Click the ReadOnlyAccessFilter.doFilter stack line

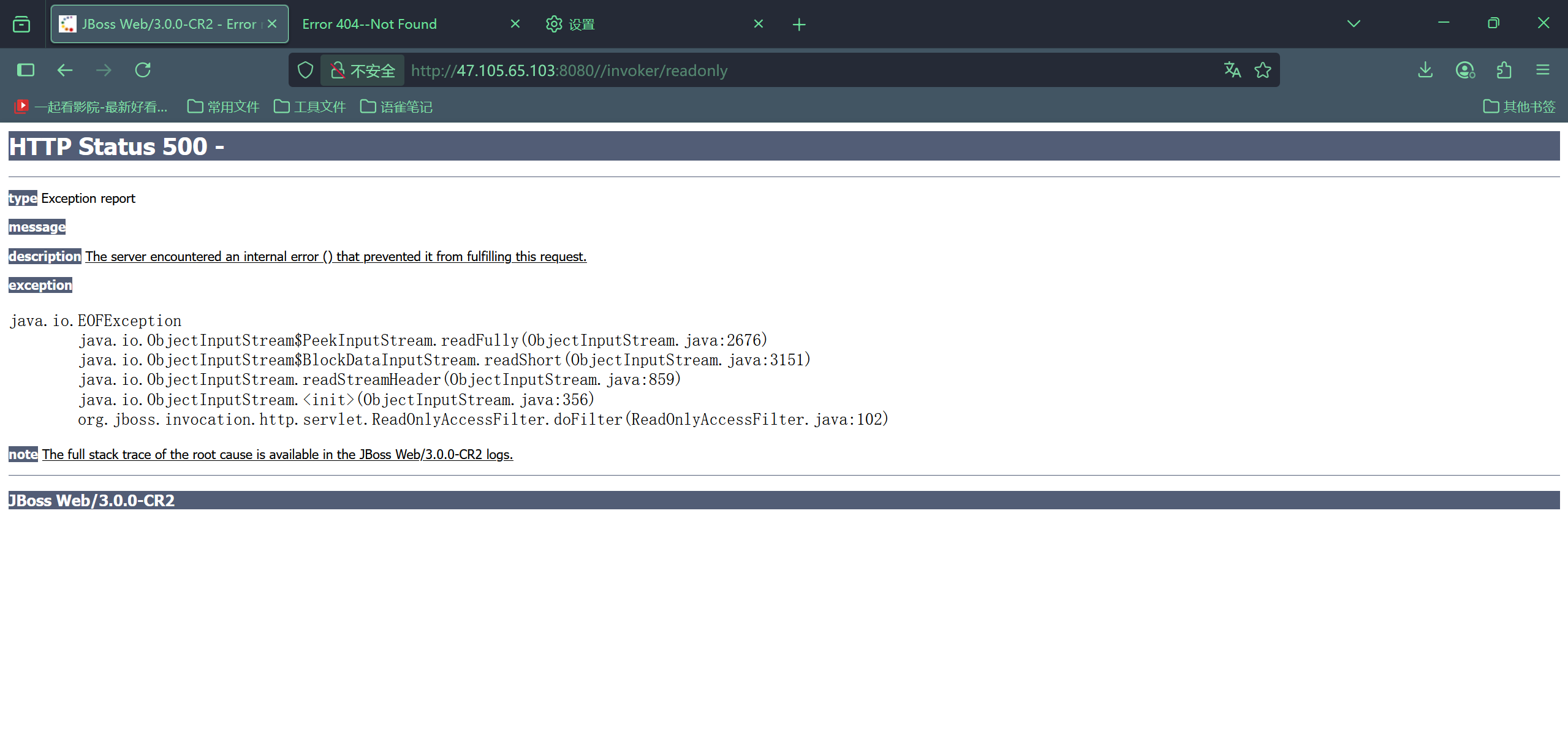click(x=483, y=419)
